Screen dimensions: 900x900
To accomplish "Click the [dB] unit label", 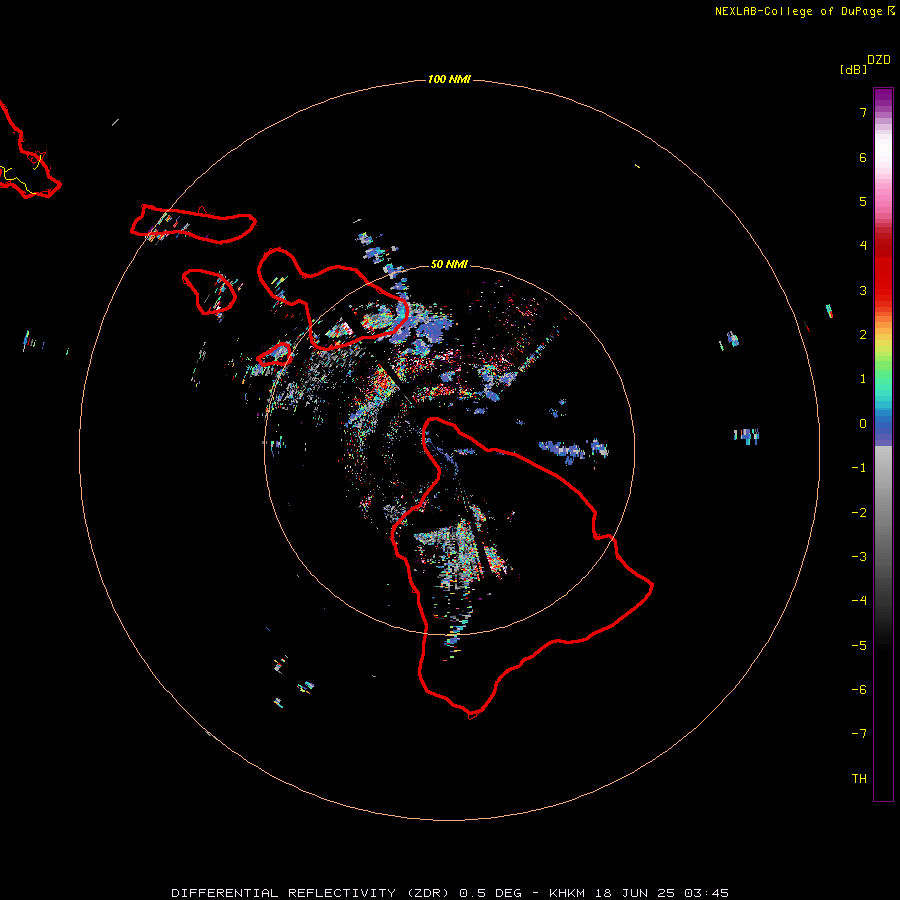I will (x=853, y=69).
